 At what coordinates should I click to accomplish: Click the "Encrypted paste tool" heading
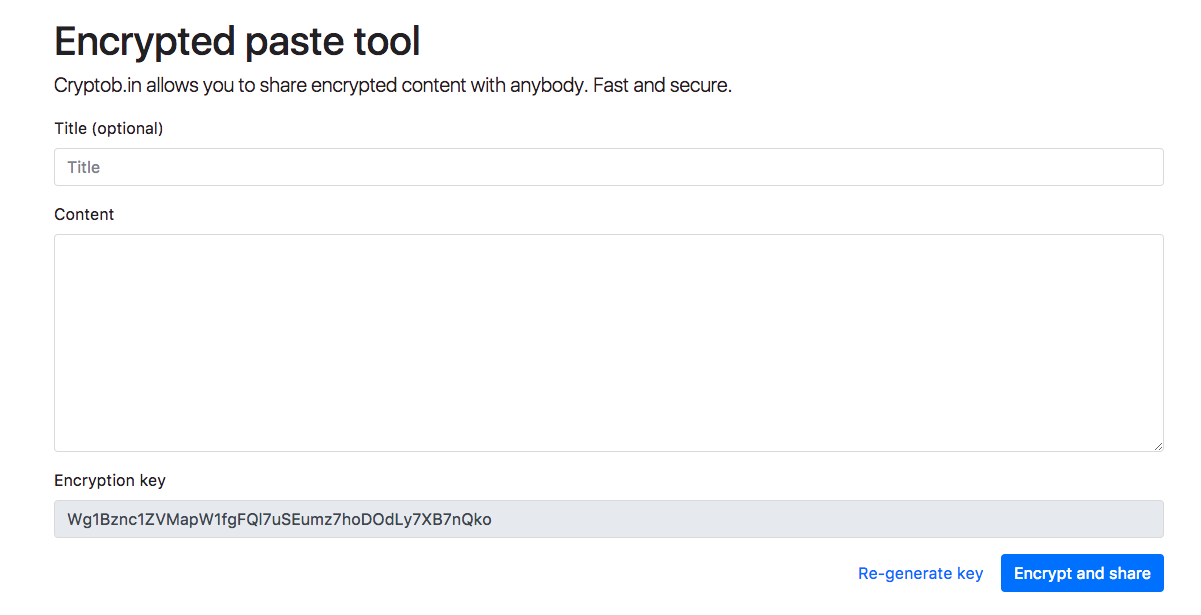(x=237, y=42)
